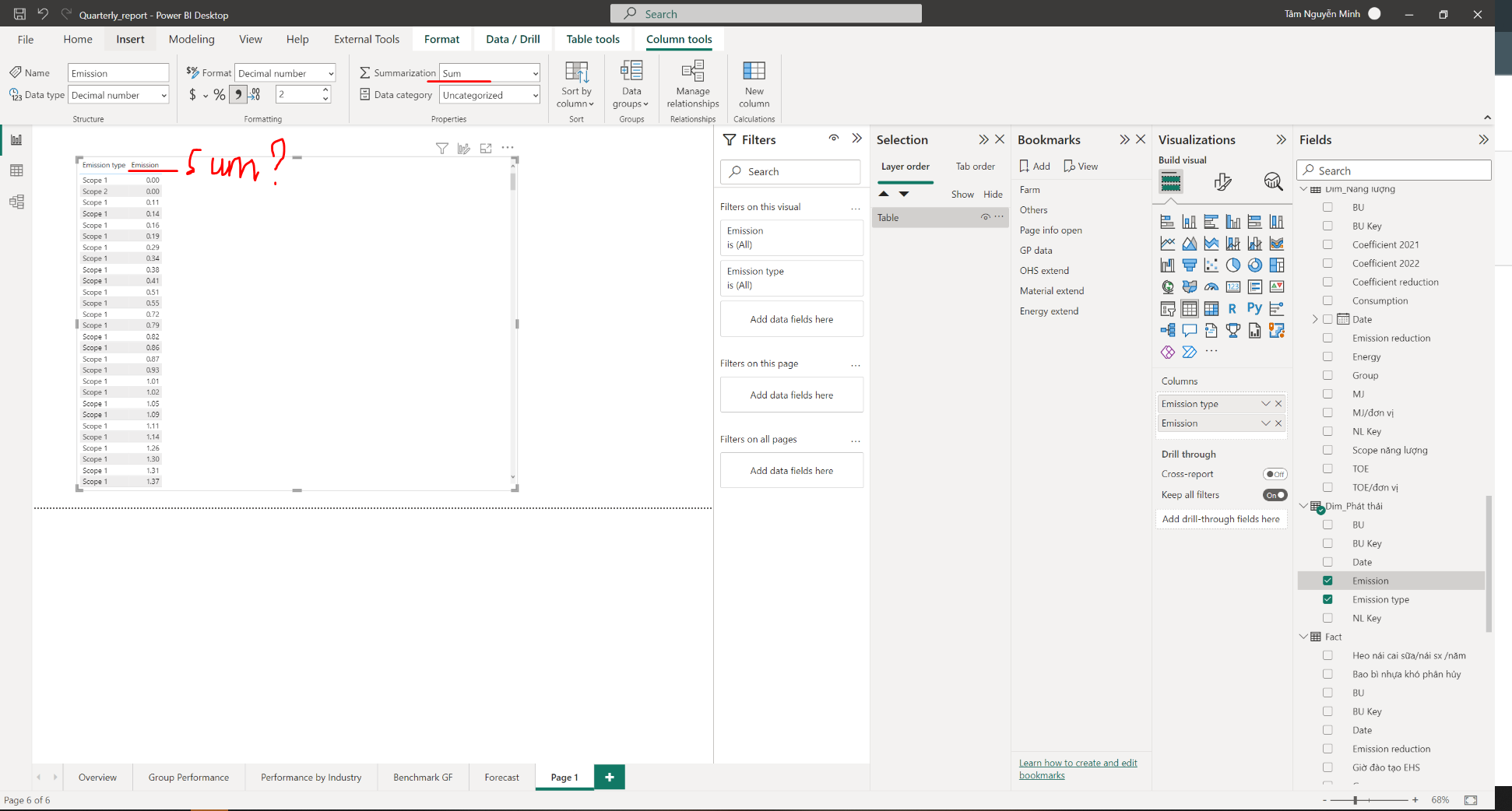Choose the Funnel visual
Screen dimensions: 1512x811
coord(1189,265)
